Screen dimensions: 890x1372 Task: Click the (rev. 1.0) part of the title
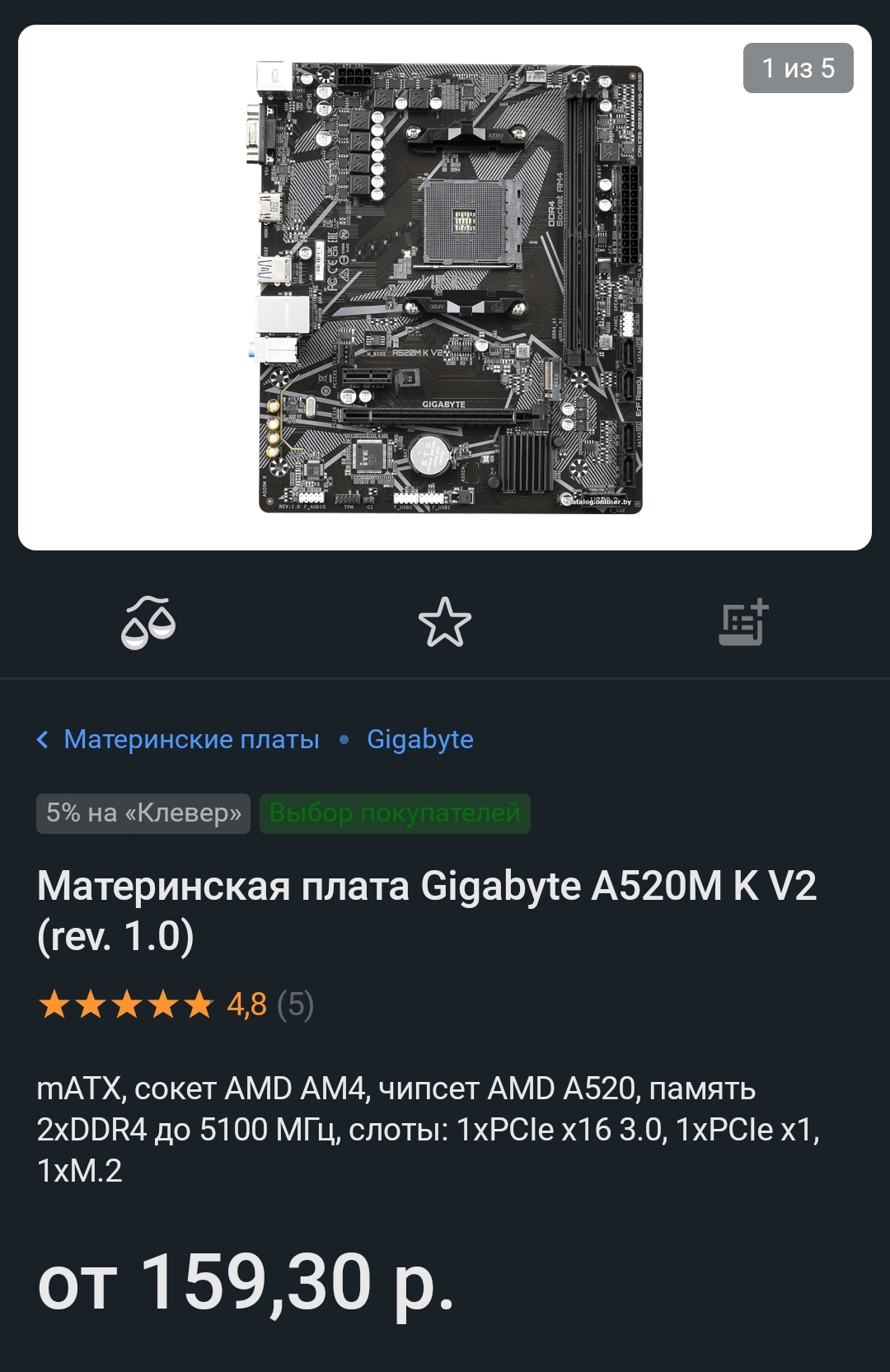(x=115, y=936)
